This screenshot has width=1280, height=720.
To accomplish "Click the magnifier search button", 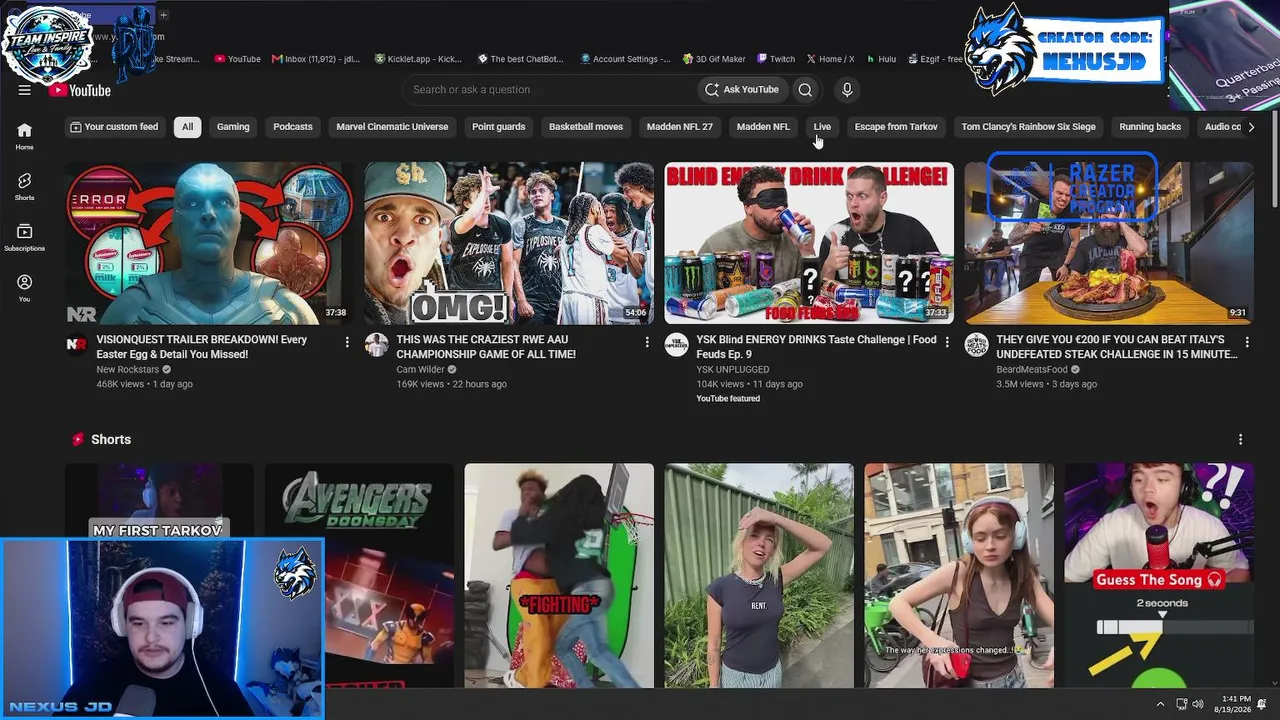I will point(805,90).
